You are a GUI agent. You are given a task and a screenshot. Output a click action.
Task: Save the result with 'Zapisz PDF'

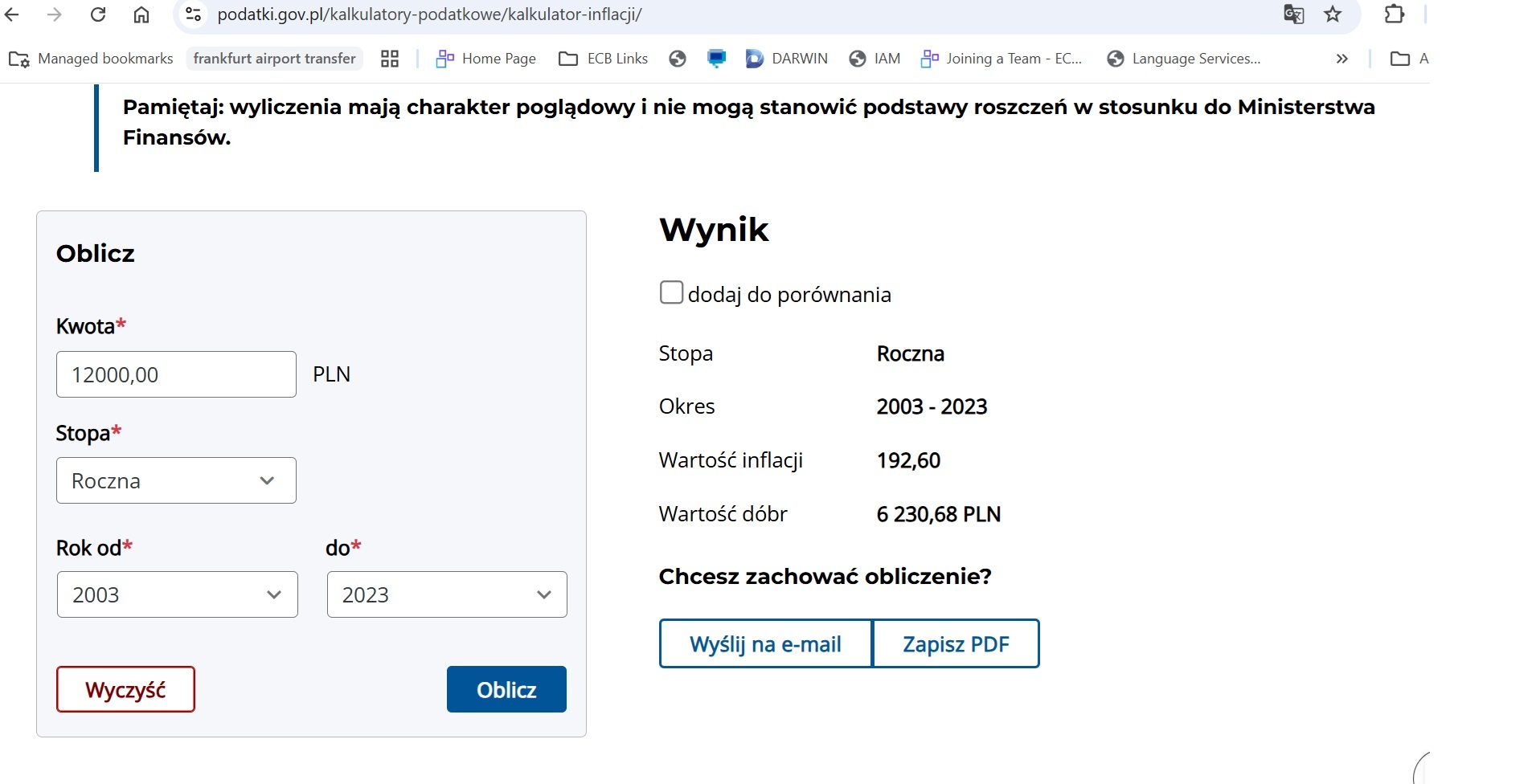point(956,643)
